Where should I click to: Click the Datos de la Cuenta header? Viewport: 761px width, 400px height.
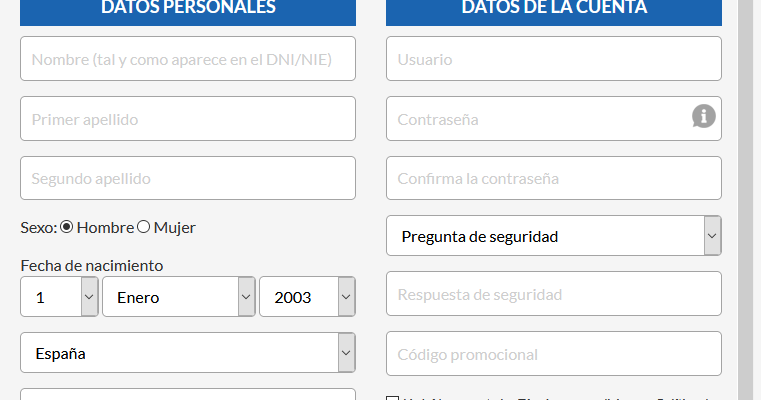(x=554, y=10)
